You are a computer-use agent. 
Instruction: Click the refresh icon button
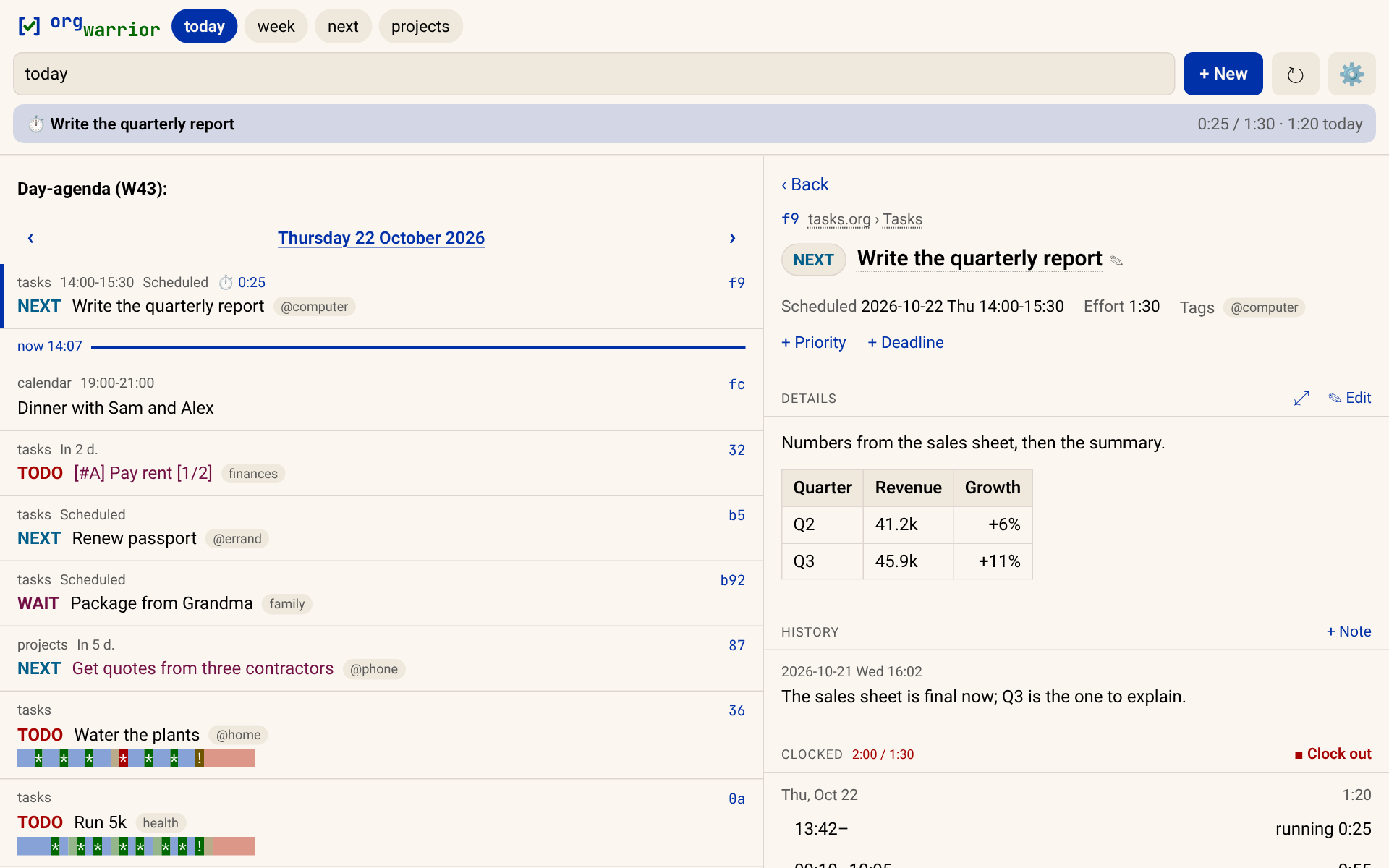(x=1295, y=74)
